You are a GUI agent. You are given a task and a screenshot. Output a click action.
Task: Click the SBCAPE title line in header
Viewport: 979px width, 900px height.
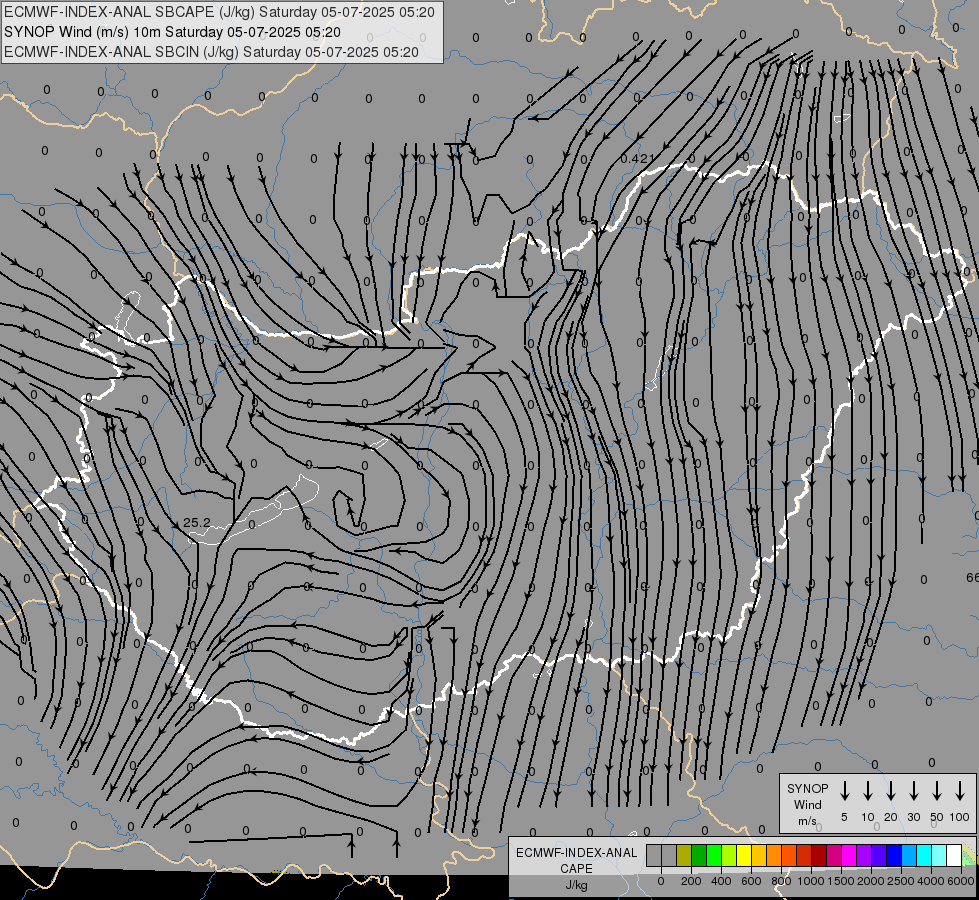pyautogui.click(x=219, y=12)
